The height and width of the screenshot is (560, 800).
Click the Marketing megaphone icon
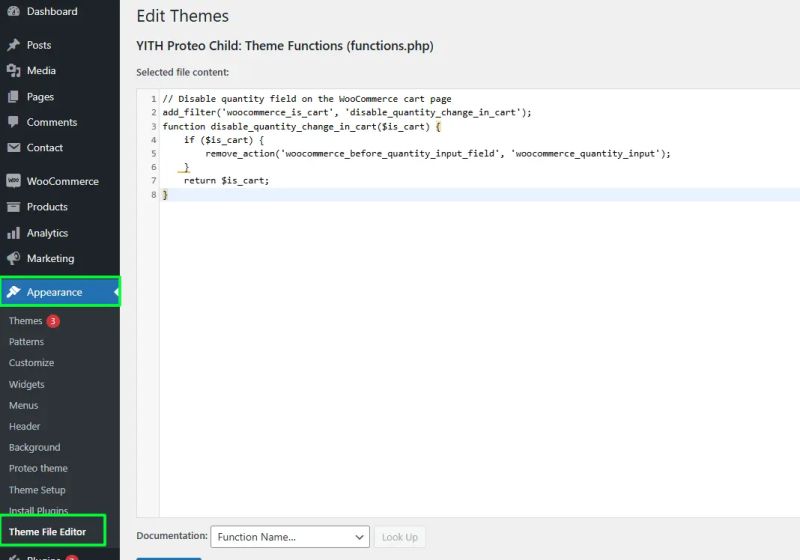coord(14,259)
